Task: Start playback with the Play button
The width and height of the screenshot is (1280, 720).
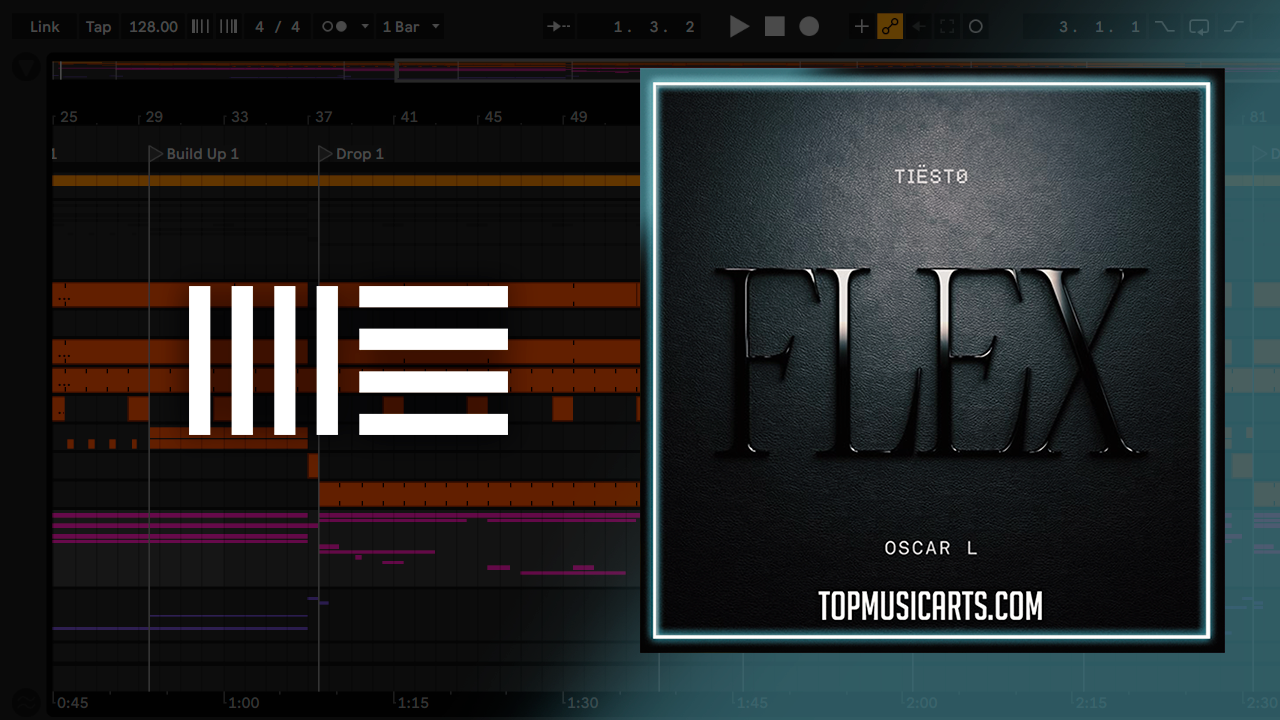Action: tap(739, 27)
